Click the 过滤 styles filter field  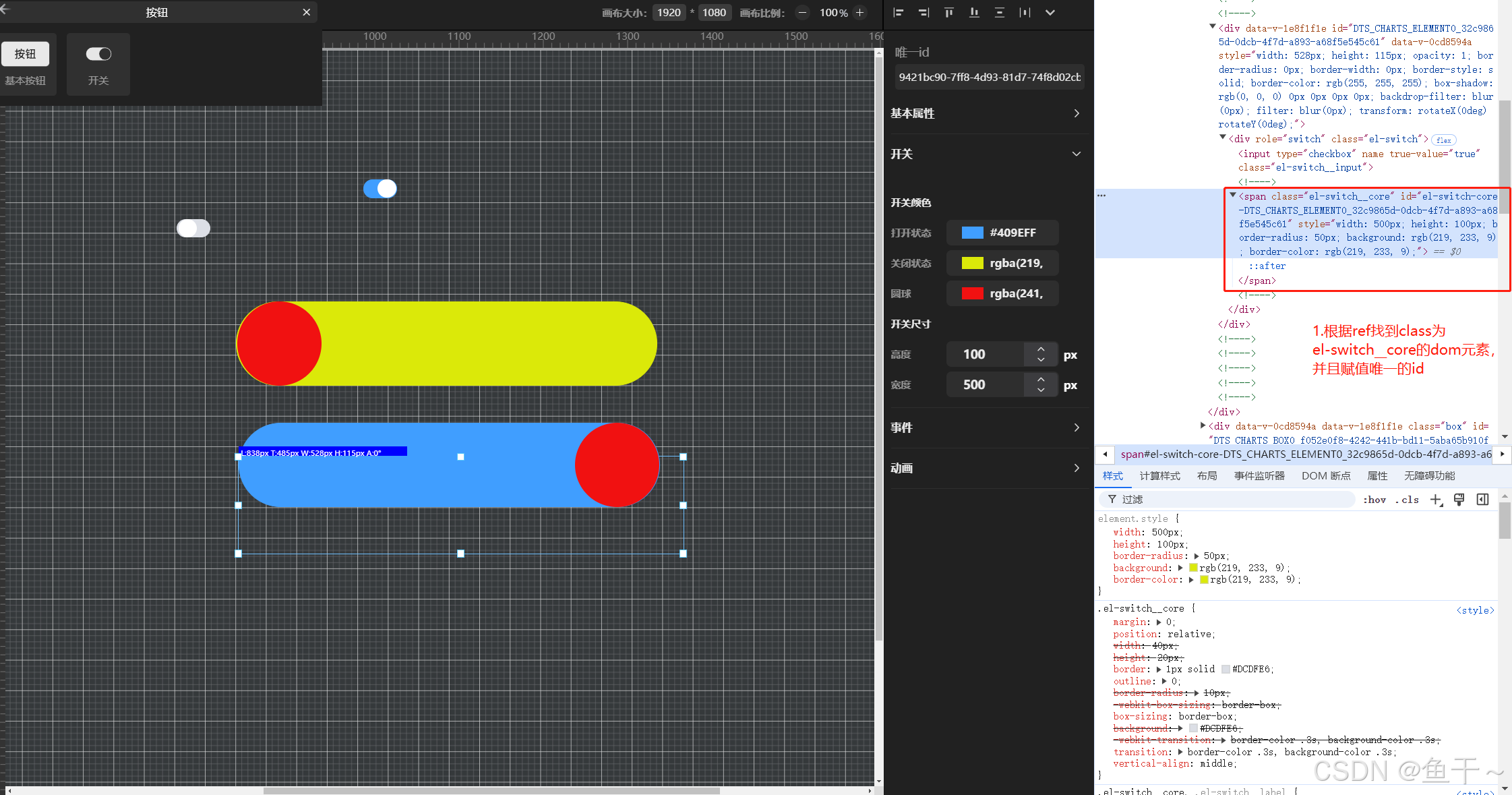tap(1227, 500)
